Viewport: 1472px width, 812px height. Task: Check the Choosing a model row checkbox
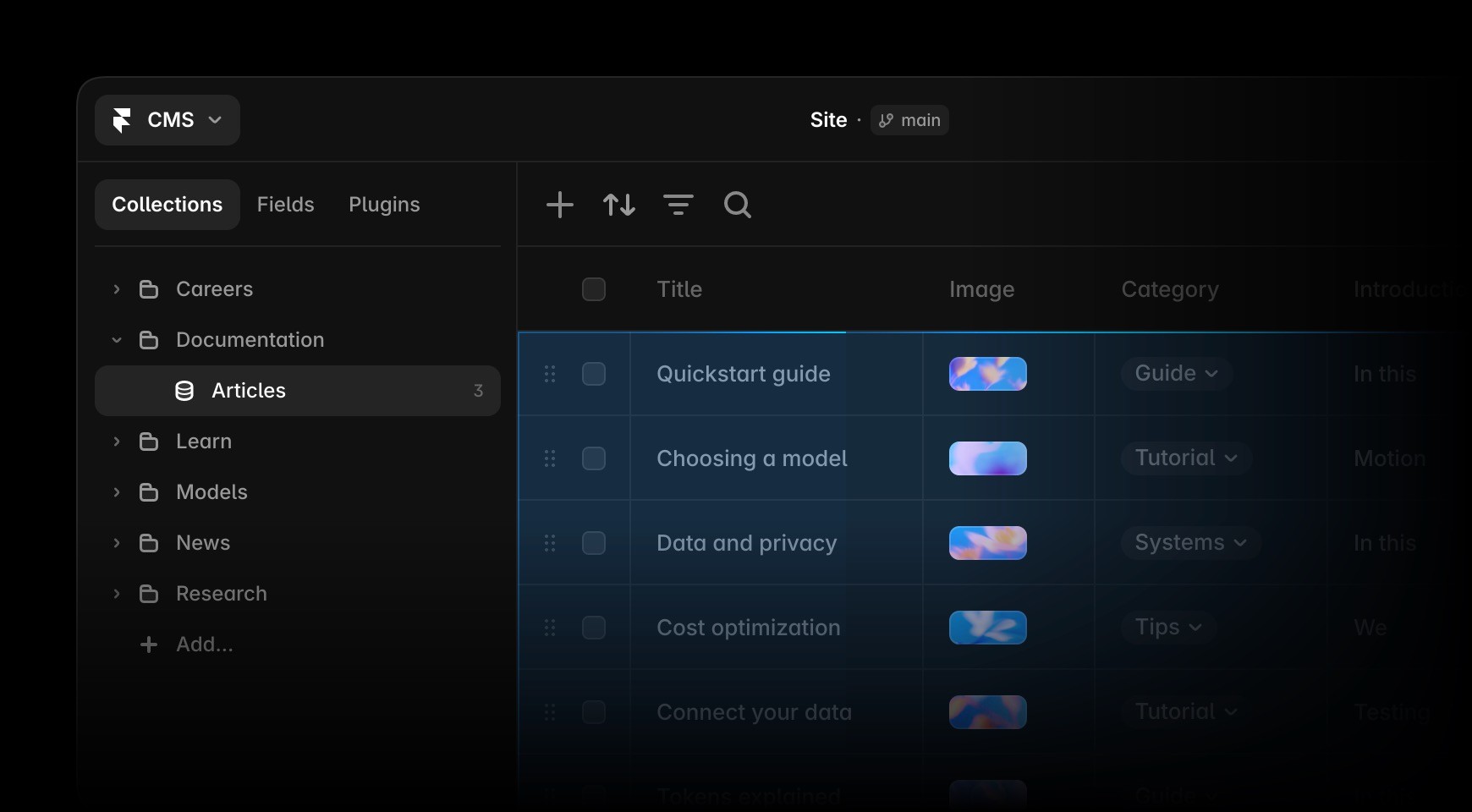click(594, 458)
